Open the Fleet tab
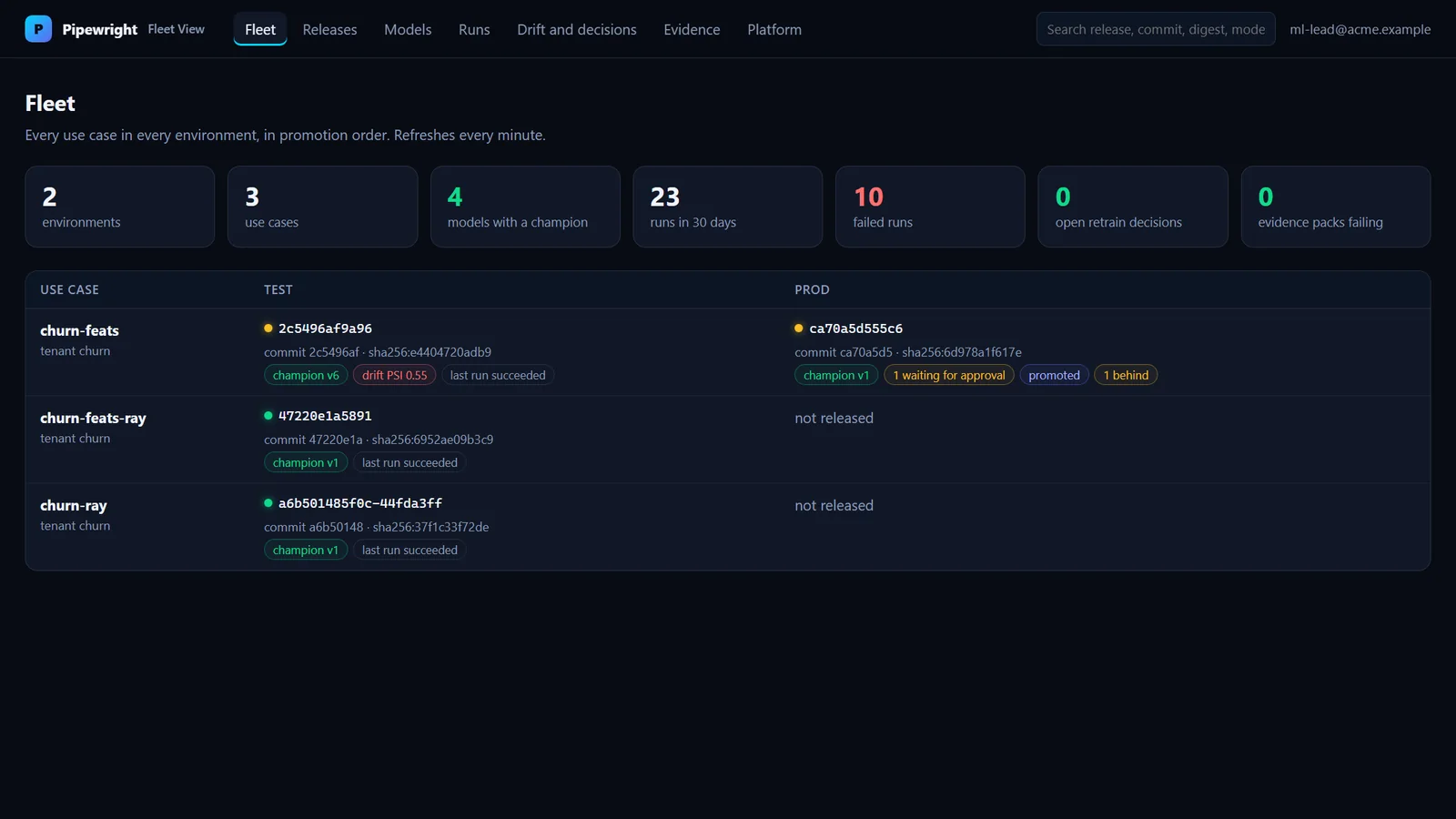 (x=260, y=29)
